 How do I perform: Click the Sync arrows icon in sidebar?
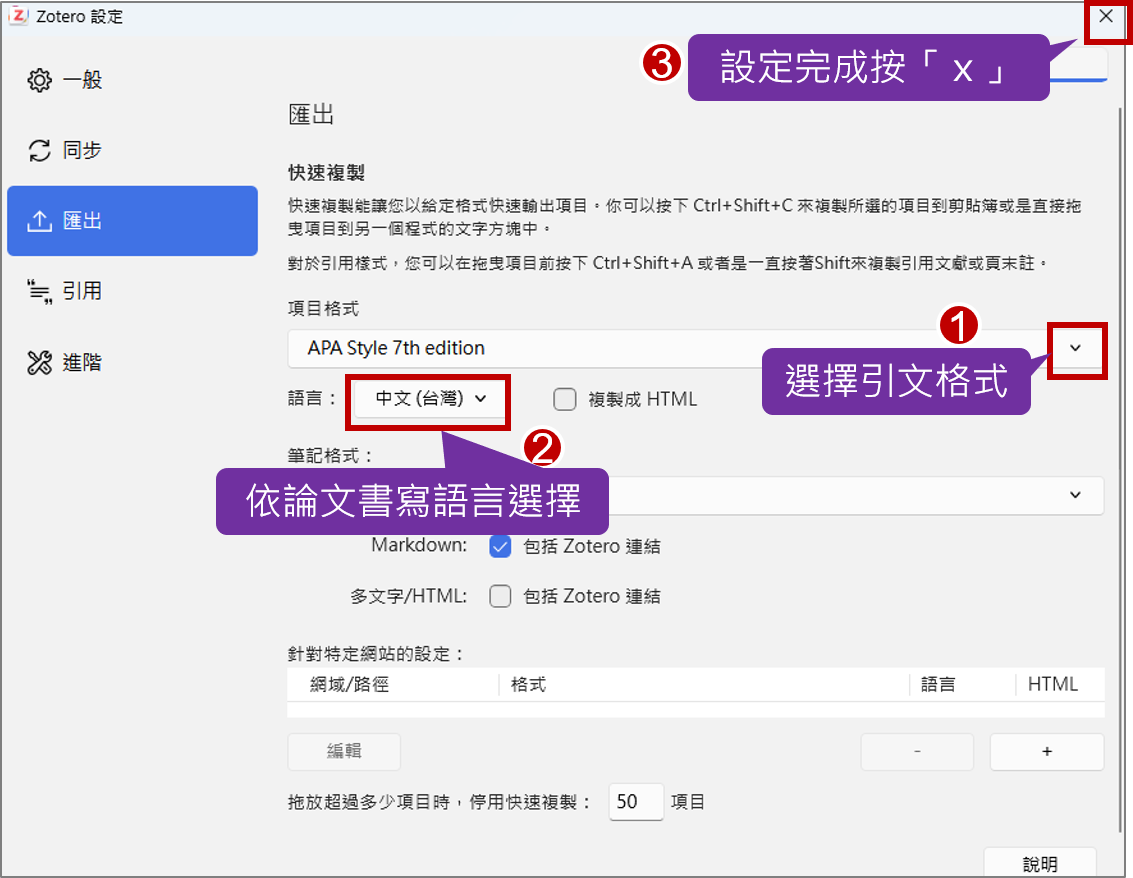[x=39, y=151]
